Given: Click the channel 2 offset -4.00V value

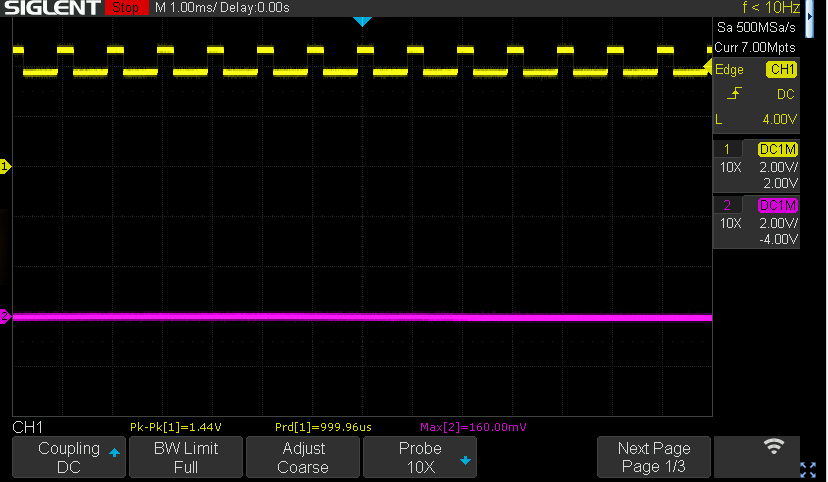Looking at the screenshot, I should pyautogui.click(x=778, y=239).
